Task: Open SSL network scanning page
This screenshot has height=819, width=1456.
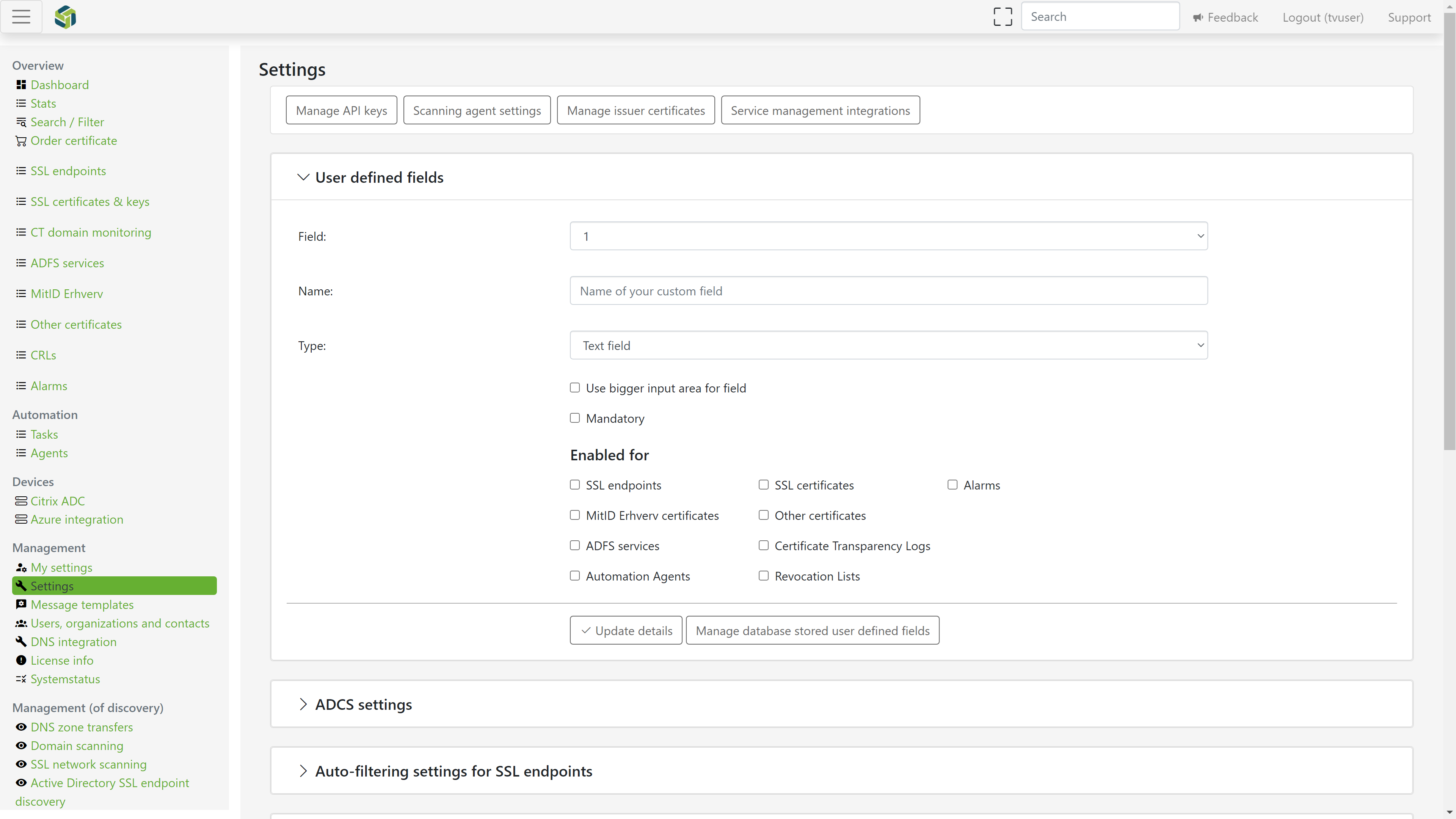Action: [89, 764]
